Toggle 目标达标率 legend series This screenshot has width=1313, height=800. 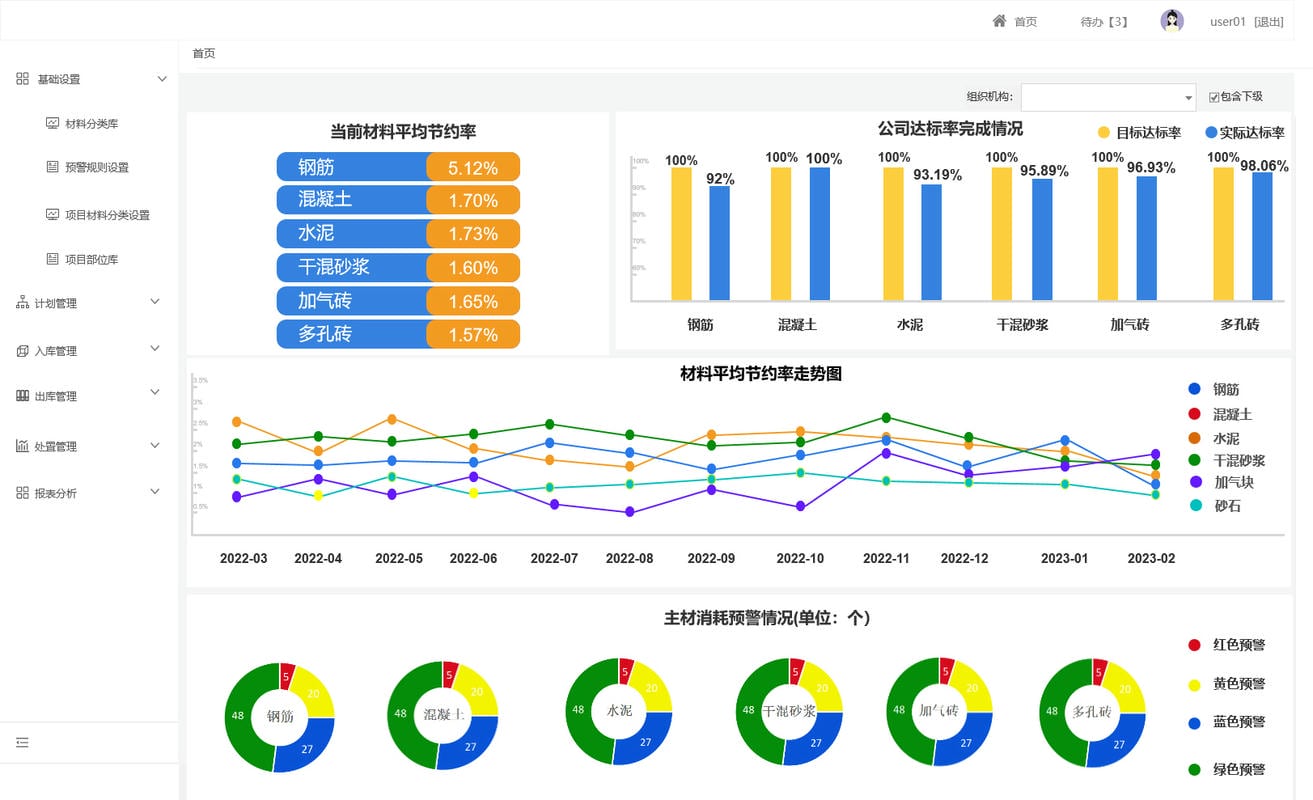1139,132
